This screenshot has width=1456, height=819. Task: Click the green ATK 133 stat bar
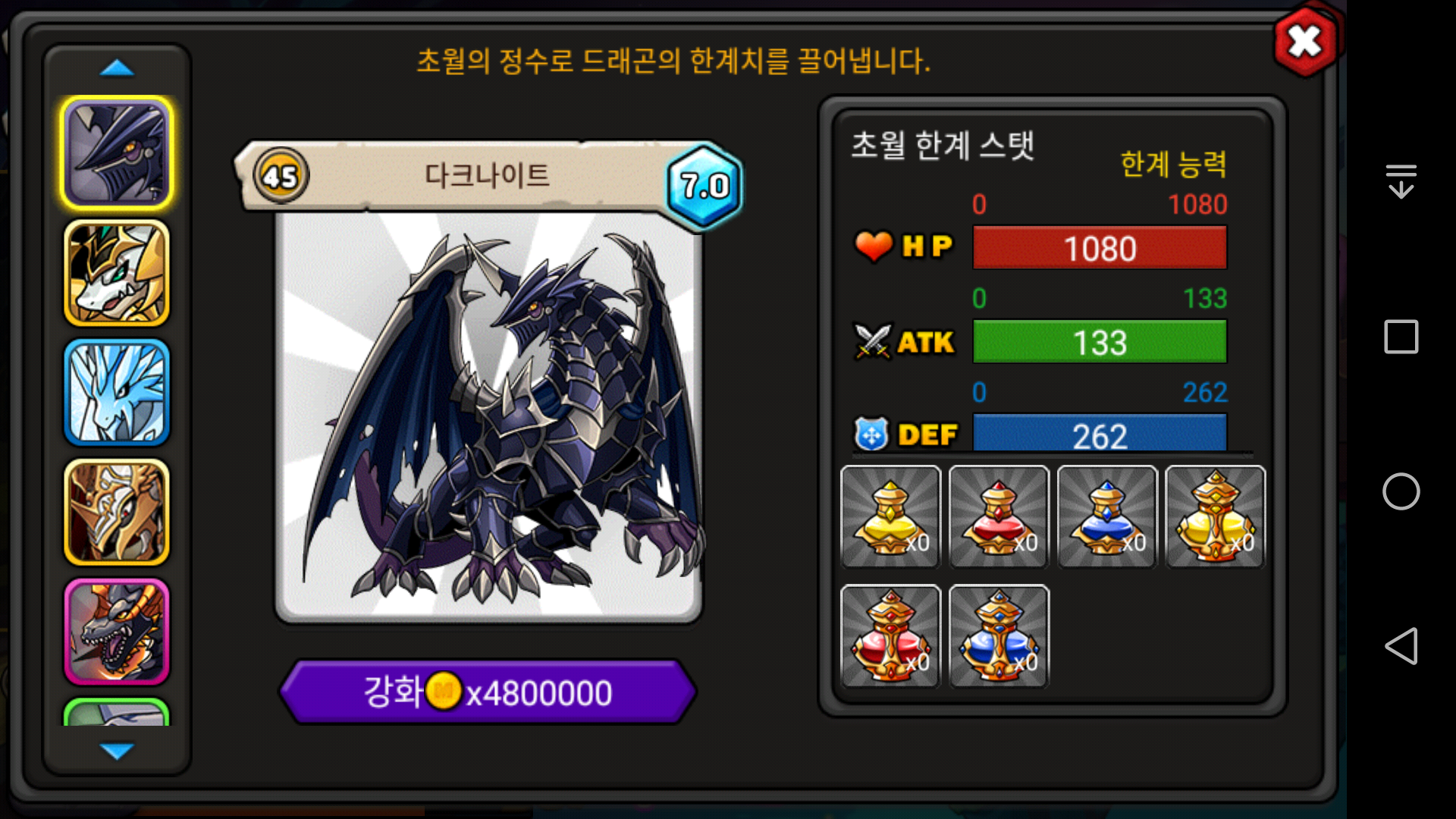tap(1100, 342)
